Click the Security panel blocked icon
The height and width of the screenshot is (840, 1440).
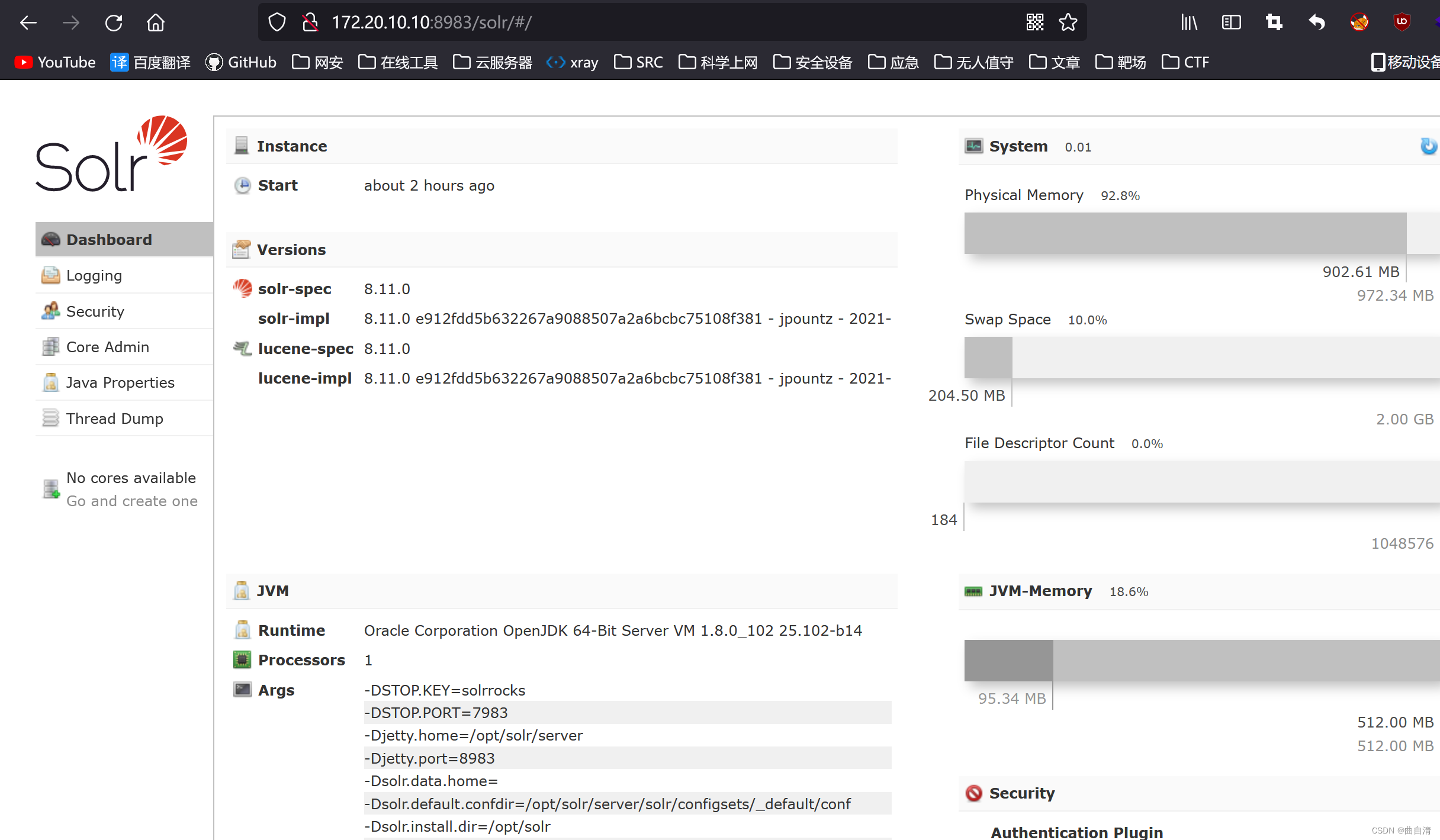[x=973, y=793]
